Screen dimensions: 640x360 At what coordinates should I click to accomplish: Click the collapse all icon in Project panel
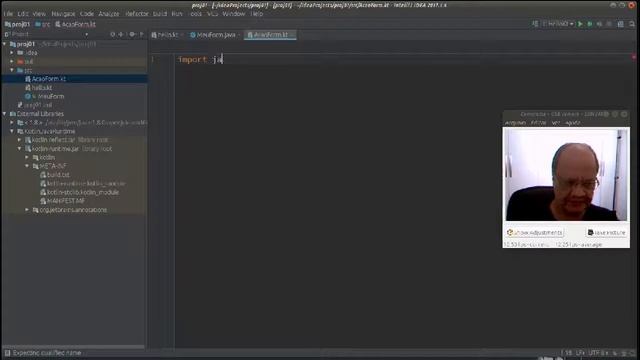(121, 34)
